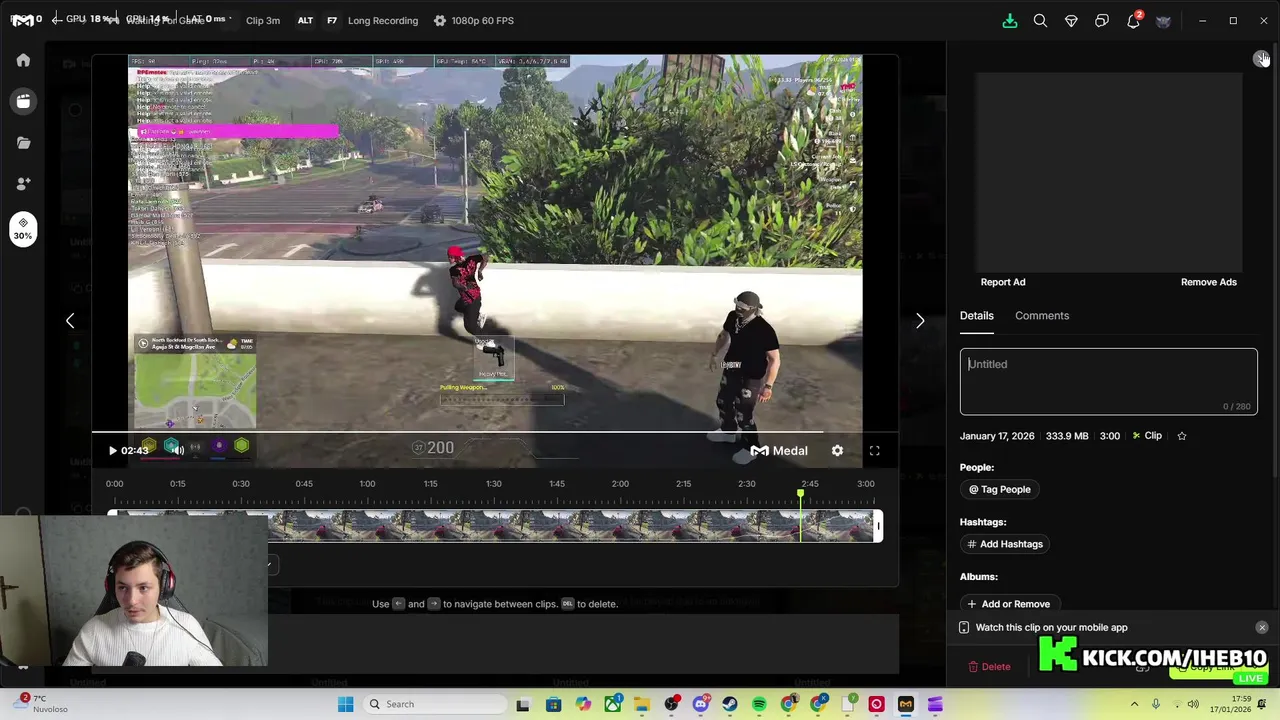This screenshot has width=1280, height=720.
Task: Open Discord from the taskbar
Action: pos(700,704)
